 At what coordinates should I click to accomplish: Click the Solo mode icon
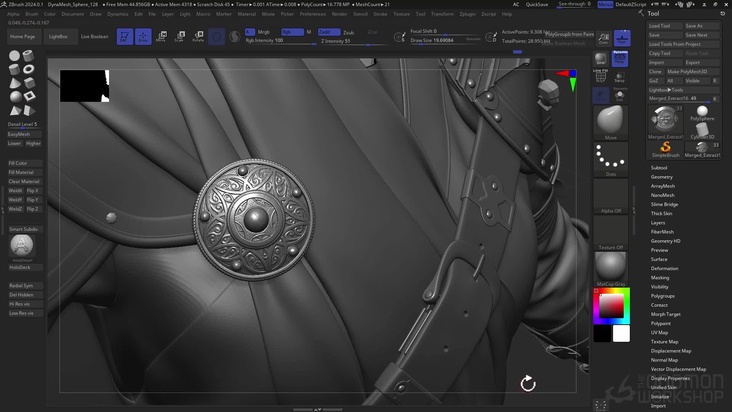click(x=619, y=95)
